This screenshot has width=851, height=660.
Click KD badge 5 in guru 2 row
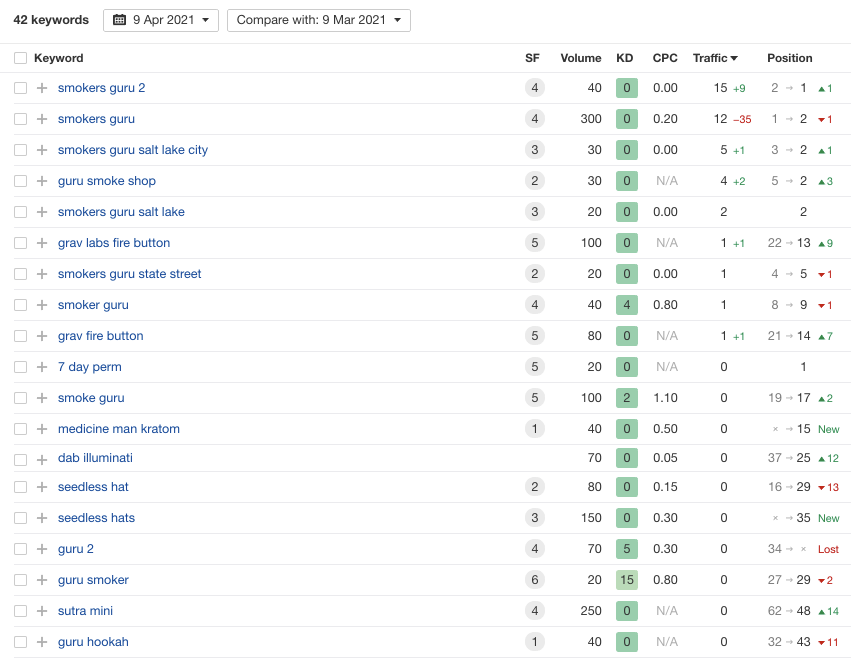[627, 549]
